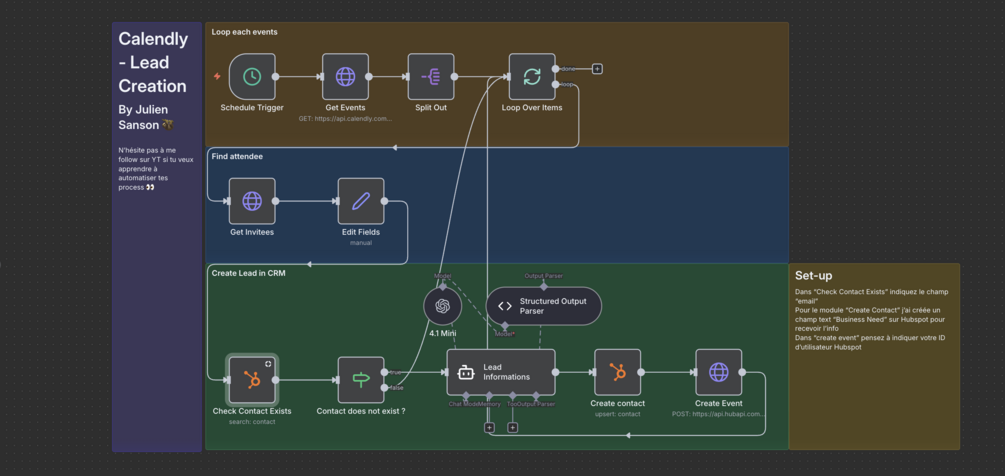Click the Loop Over Items done output connector
The width and height of the screenshot is (1005, 476).
coord(556,69)
